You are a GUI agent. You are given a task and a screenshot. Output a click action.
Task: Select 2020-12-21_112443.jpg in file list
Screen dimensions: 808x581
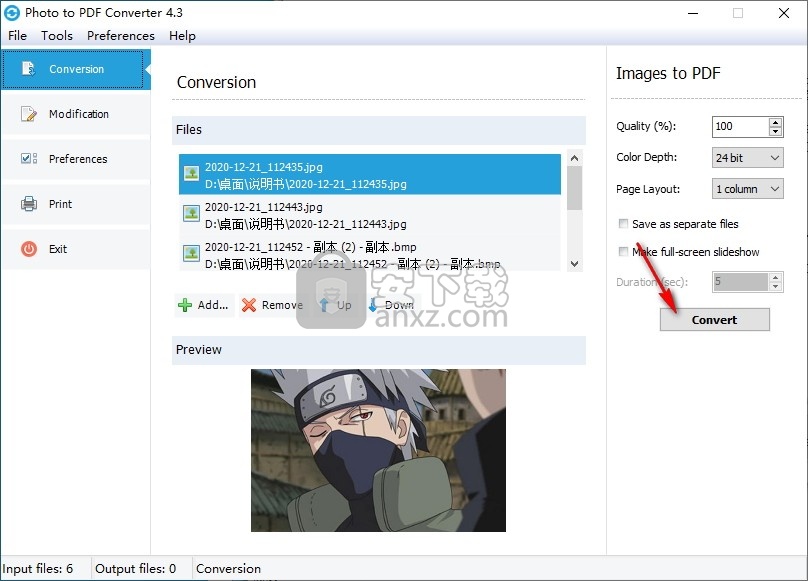coord(370,214)
